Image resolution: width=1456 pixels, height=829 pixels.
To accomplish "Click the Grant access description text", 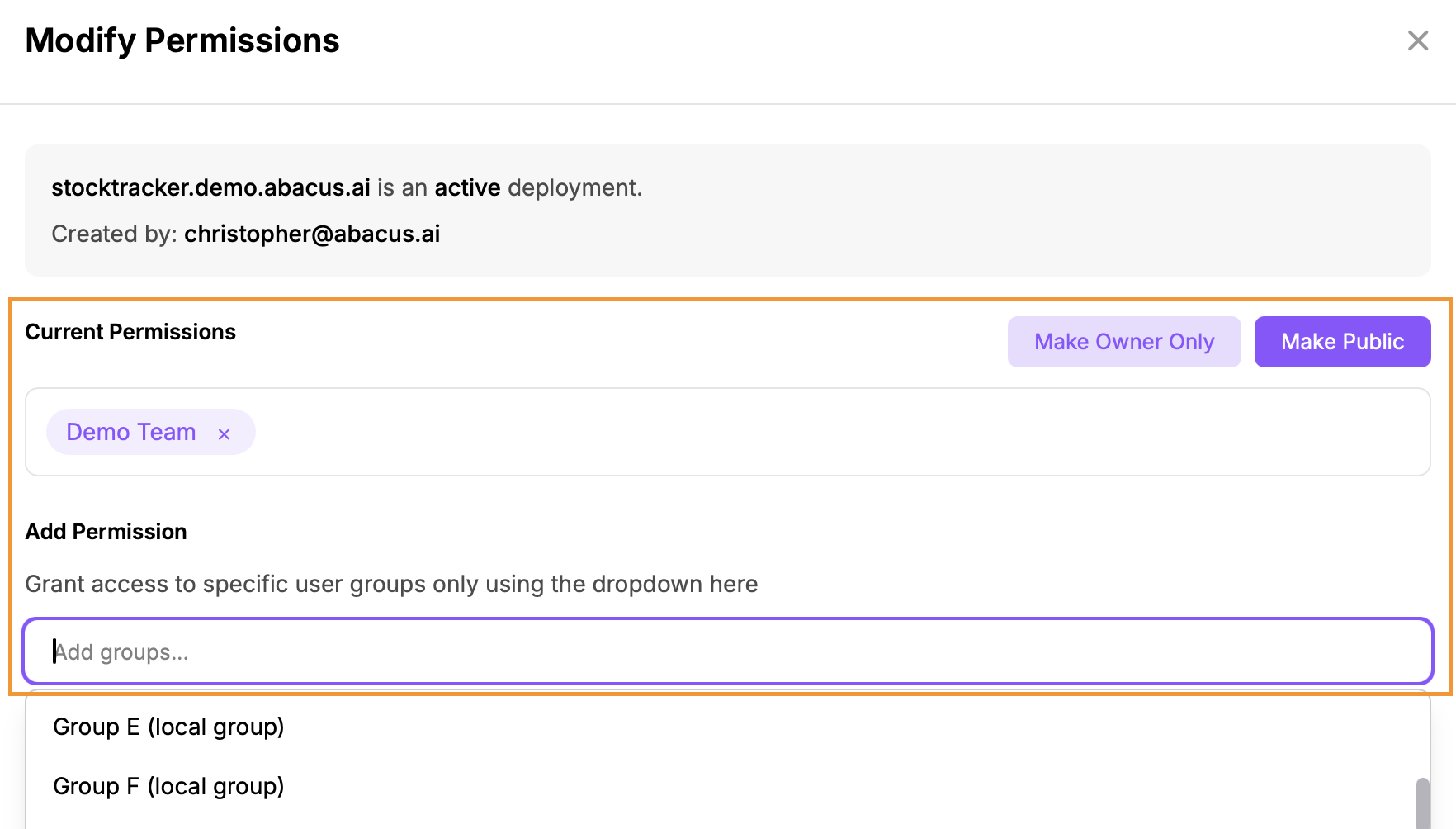I will [x=391, y=584].
